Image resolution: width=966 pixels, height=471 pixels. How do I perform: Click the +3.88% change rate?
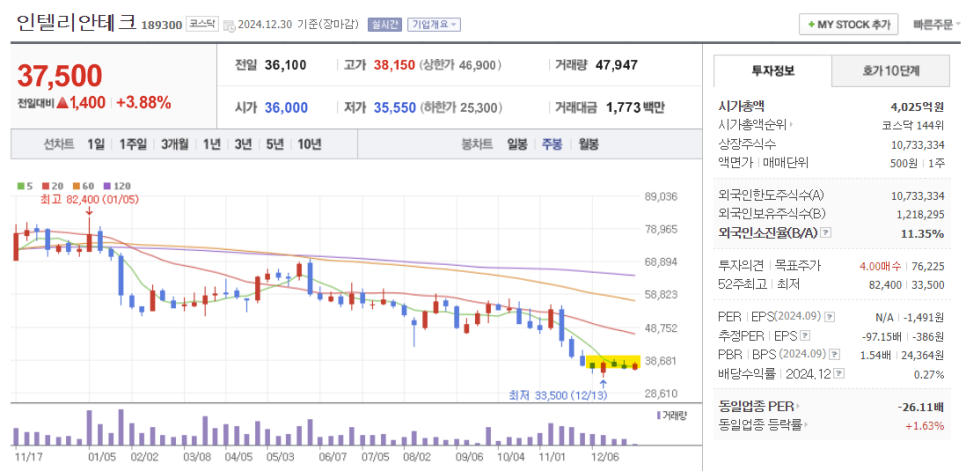click(144, 103)
